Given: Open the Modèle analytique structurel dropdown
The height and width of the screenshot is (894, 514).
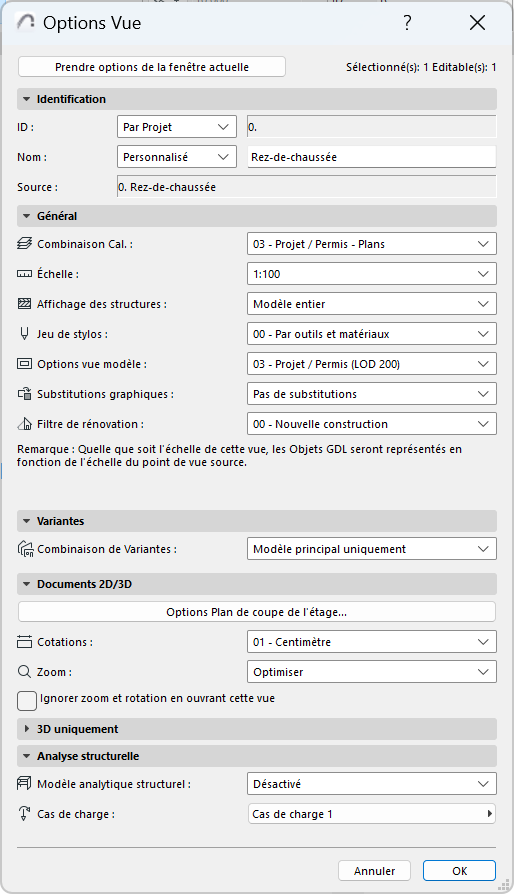Looking at the screenshot, I should point(372,784).
